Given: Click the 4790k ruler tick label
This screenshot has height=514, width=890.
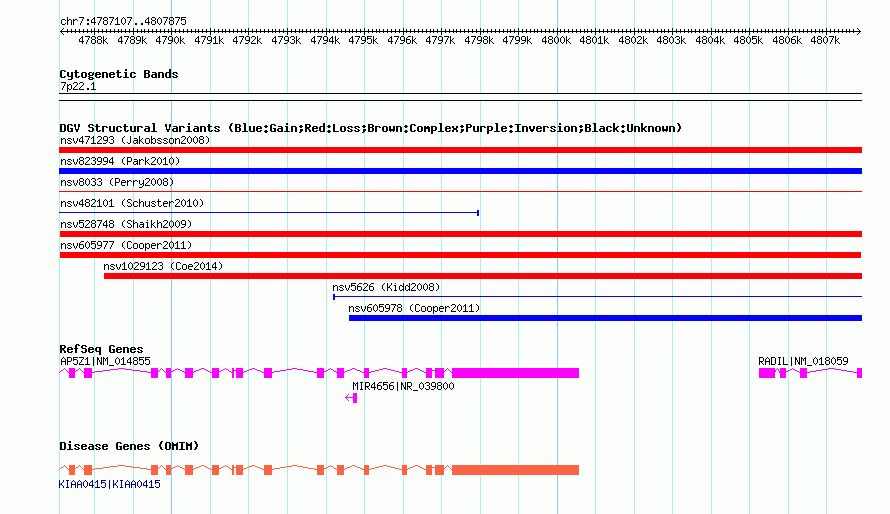Looking at the screenshot, I should 170,40.
